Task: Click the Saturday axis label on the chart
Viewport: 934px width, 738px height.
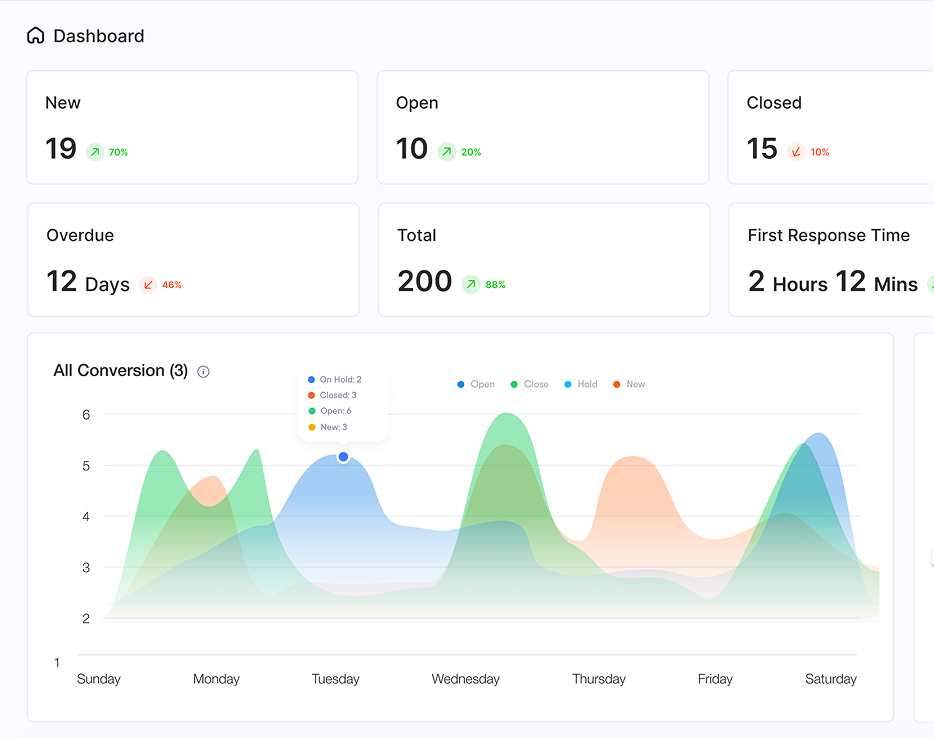Action: tap(831, 678)
